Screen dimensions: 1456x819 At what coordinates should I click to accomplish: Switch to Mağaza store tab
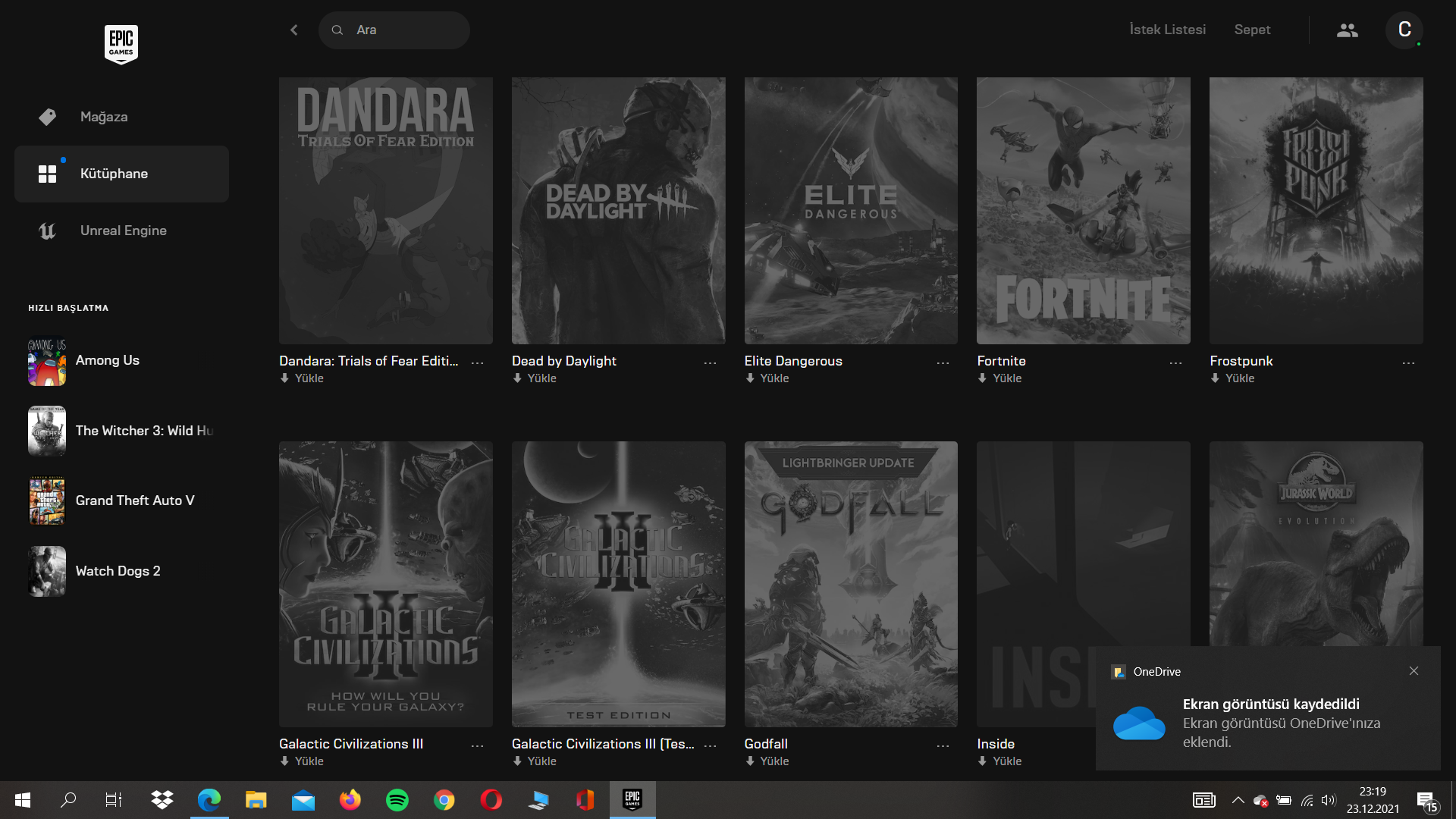tap(104, 117)
